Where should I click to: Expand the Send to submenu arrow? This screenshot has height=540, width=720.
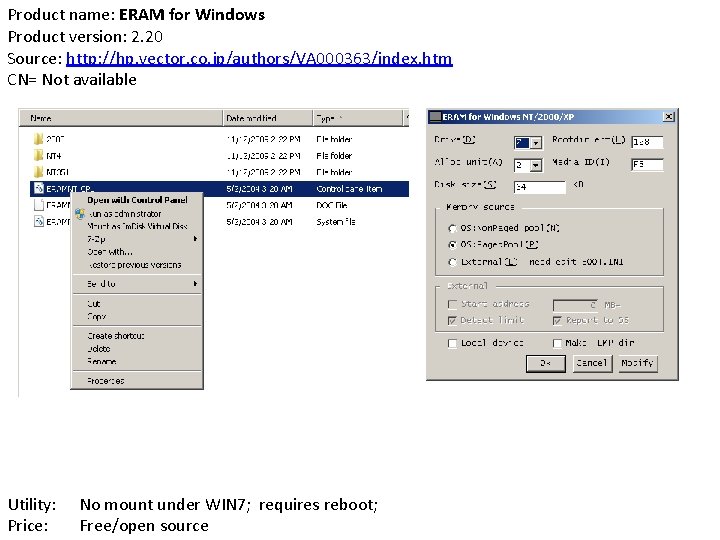click(196, 284)
